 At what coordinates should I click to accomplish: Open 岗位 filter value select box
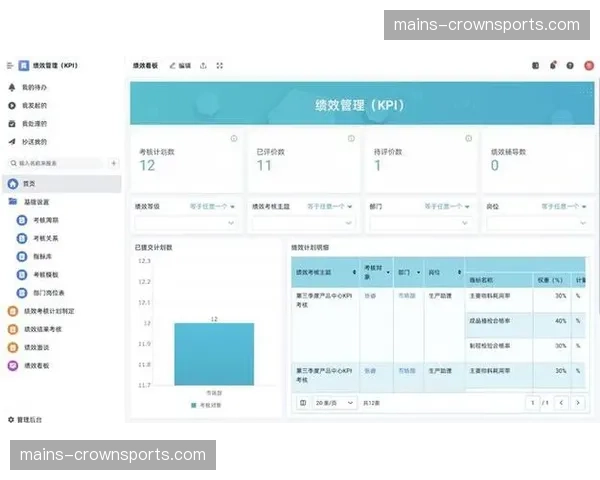click(x=538, y=223)
